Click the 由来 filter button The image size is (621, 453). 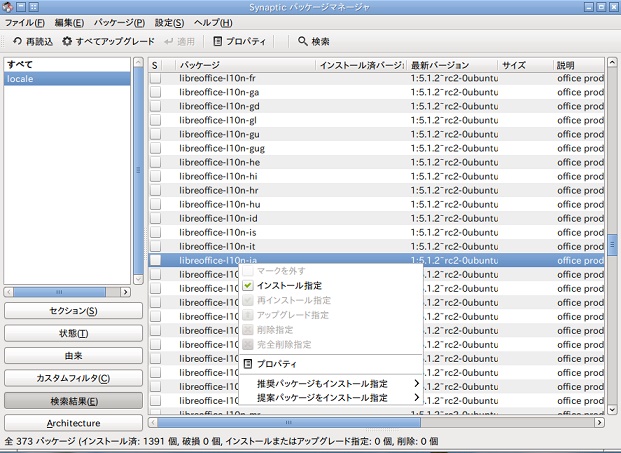(x=73, y=356)
